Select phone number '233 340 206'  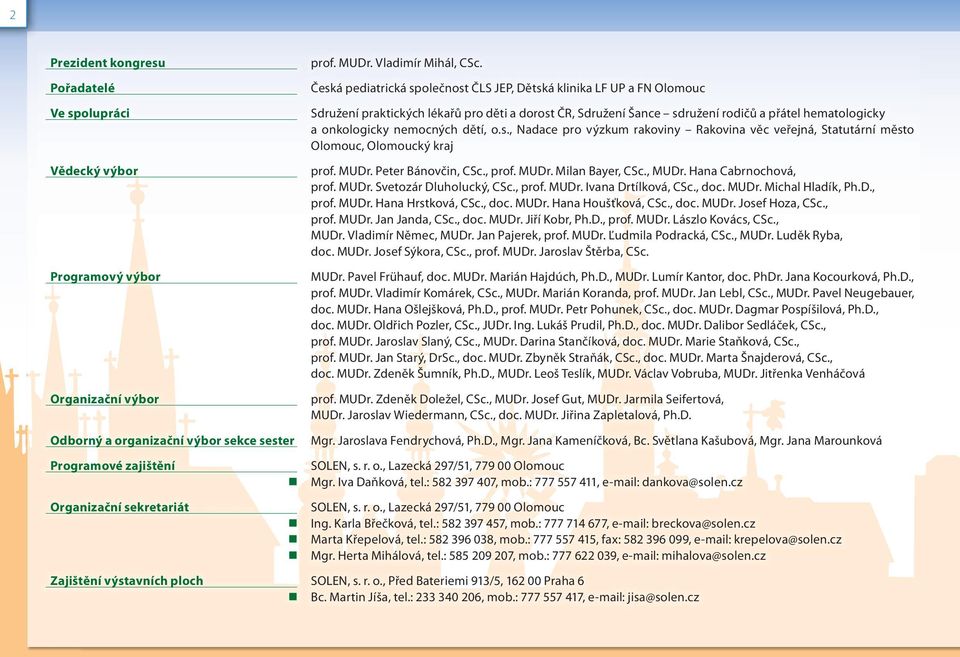(x=448, y=598)
